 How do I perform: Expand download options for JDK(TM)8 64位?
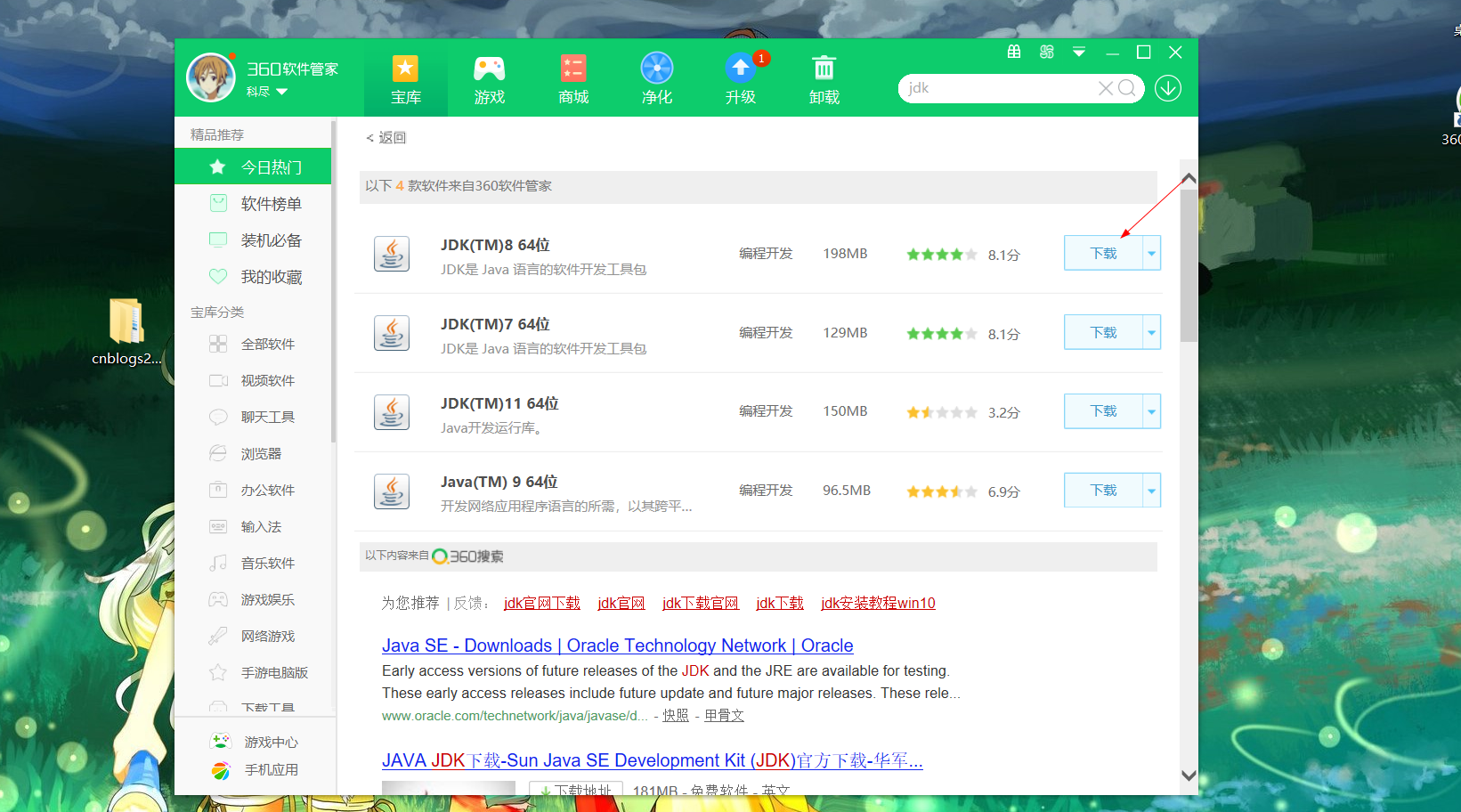(x=1152, y=253)
